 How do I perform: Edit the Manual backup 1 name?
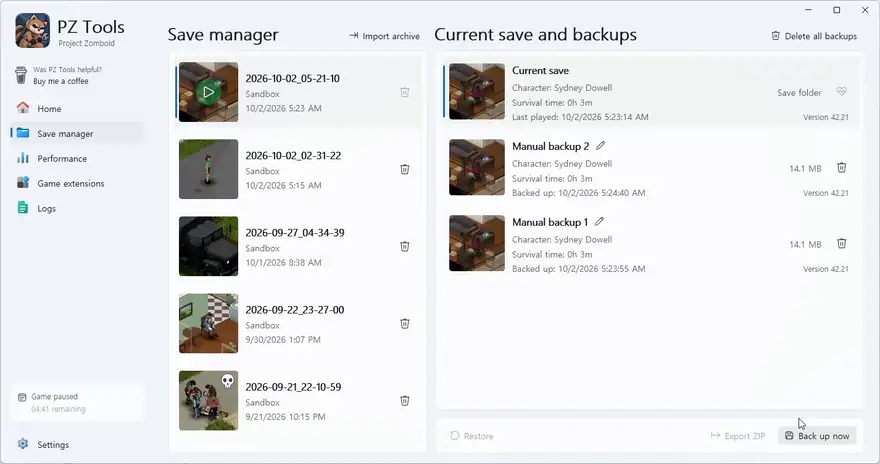(599, 222)
